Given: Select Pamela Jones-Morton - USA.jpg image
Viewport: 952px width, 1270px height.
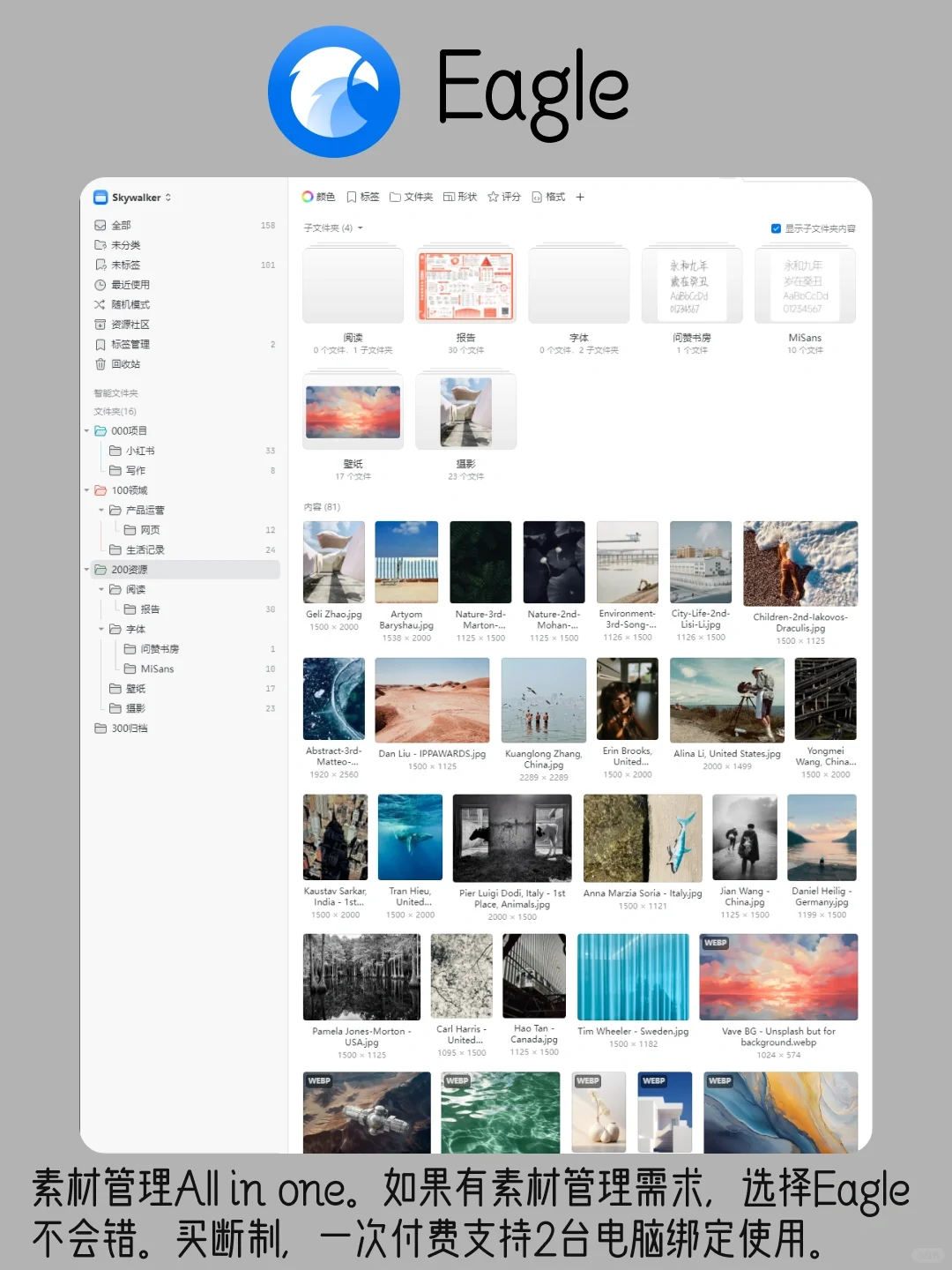Looking at the screenshot, I should [361, 977].
